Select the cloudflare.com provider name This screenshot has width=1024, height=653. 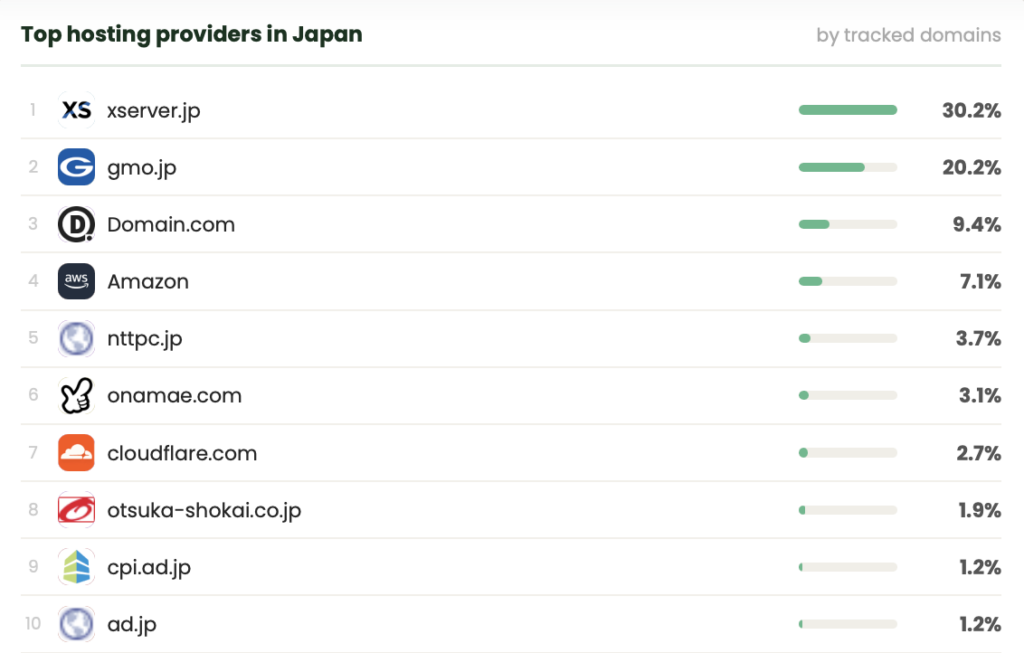182,453
